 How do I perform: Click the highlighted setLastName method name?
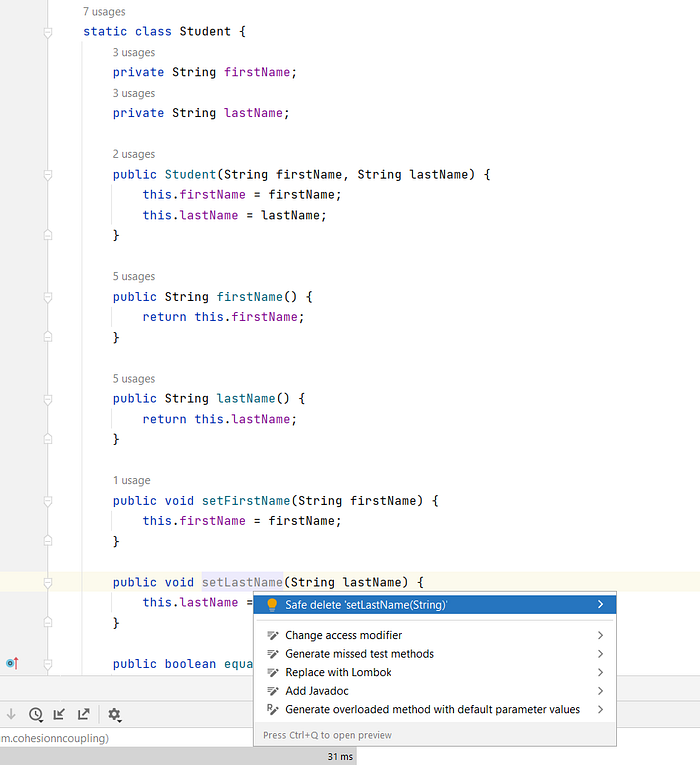[x=242, y=582]
